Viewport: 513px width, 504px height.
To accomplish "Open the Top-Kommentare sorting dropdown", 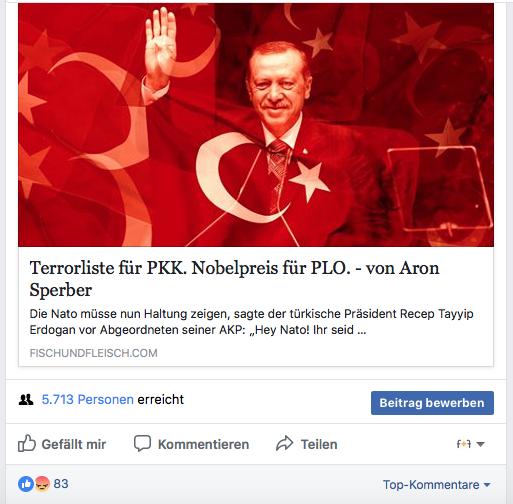I will coord(437,485).
